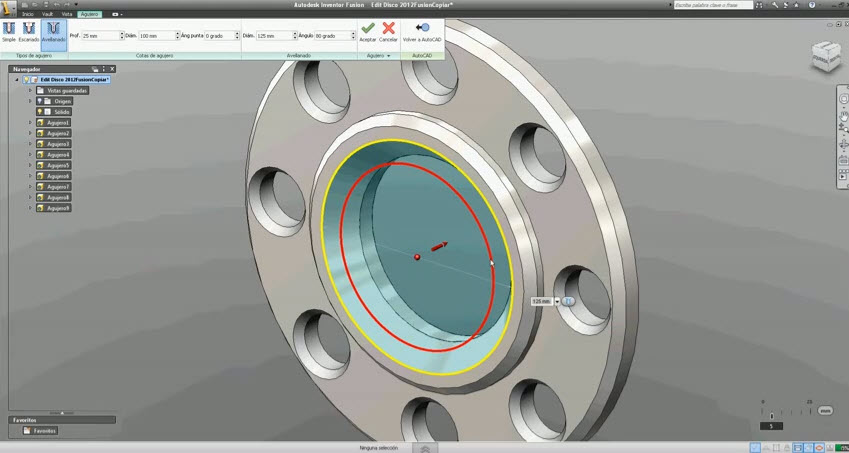
Task: Click the save icon in quick access toolbar
Action: 44,5
